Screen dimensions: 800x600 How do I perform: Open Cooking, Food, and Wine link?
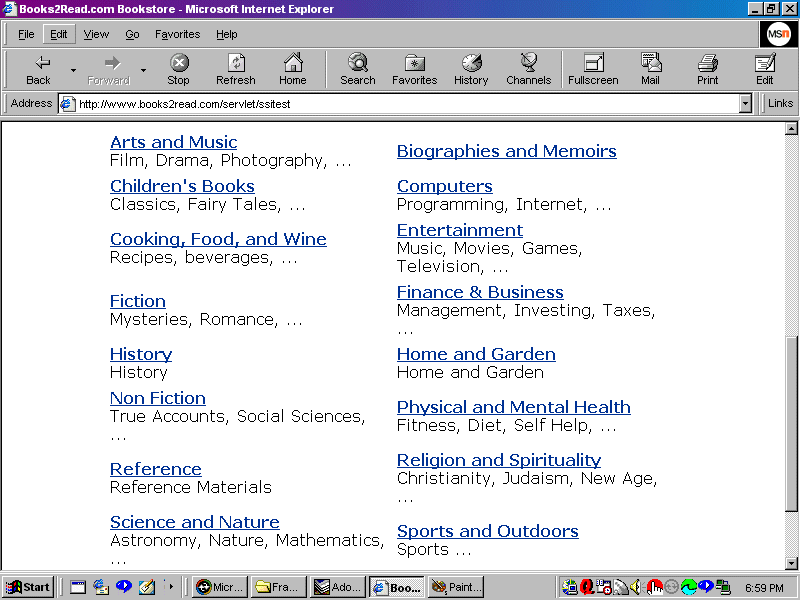pyautogui.click(x=218, y=239)
